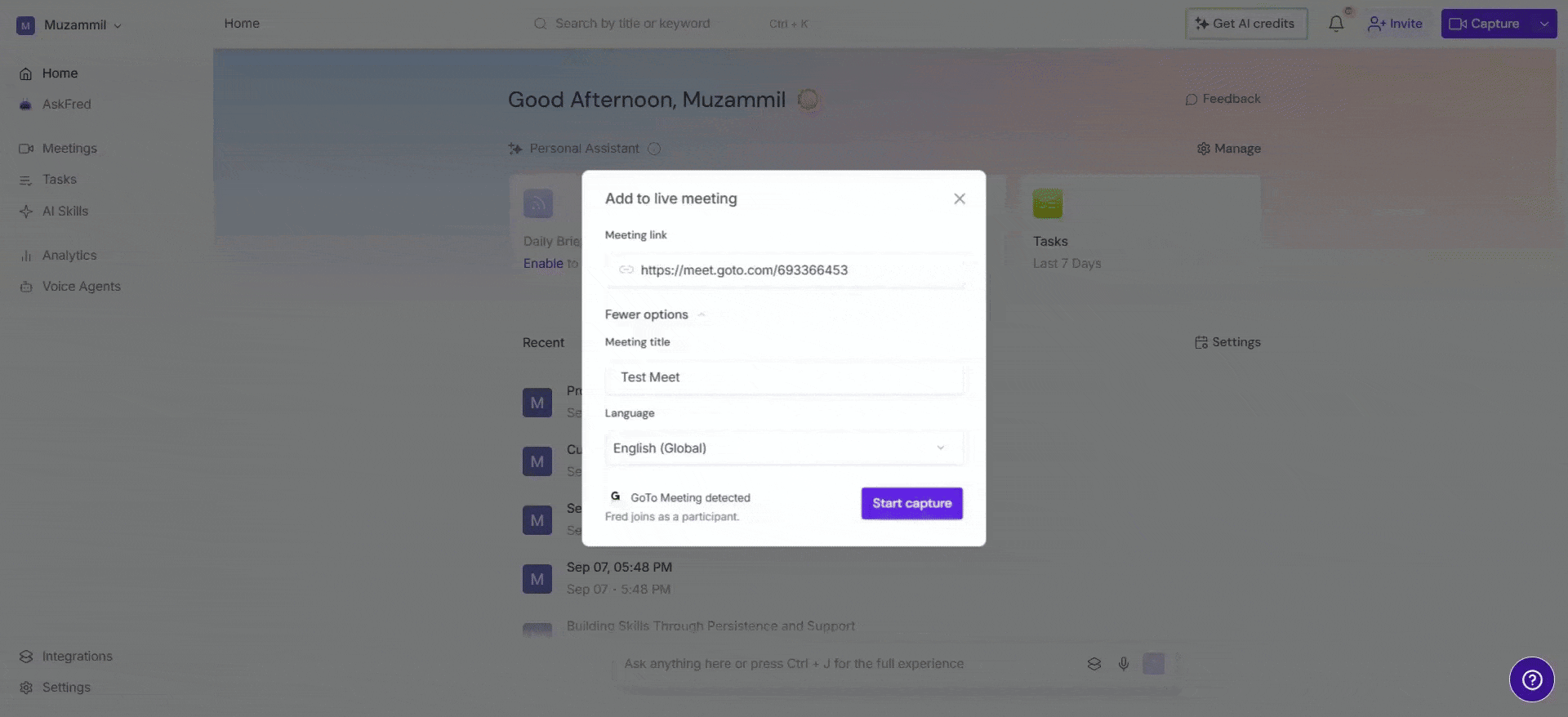
Task: Expand the Capture dropdown arrow
Action: (1544, 24)
